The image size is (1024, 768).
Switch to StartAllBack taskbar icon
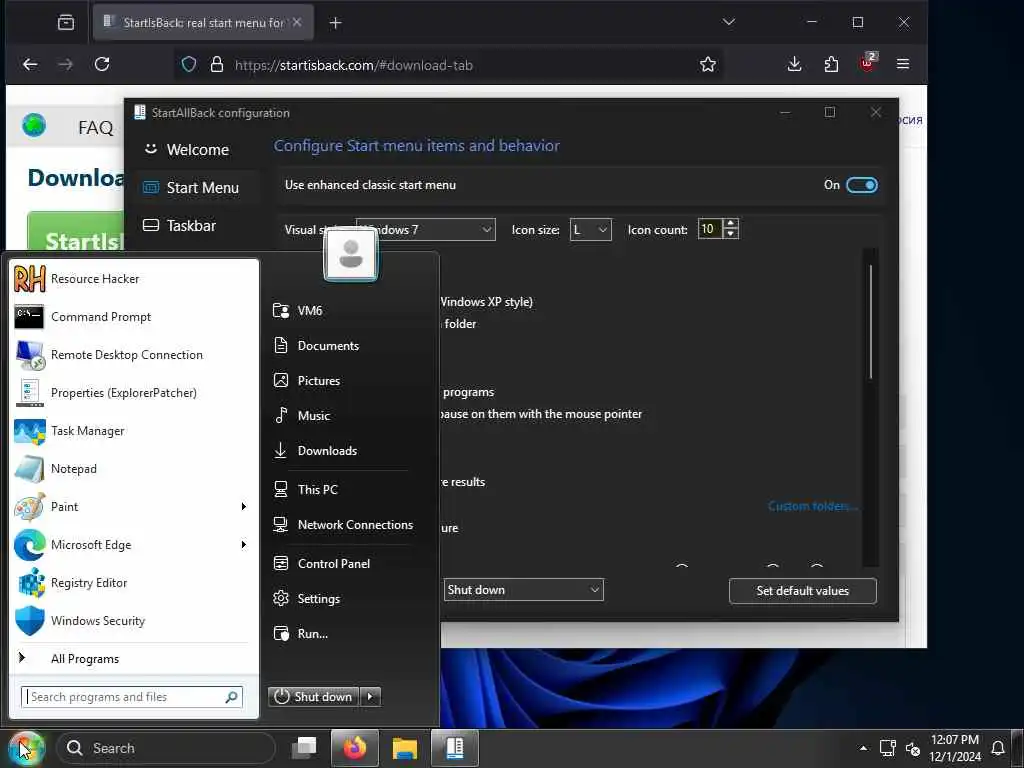[455, 748]
